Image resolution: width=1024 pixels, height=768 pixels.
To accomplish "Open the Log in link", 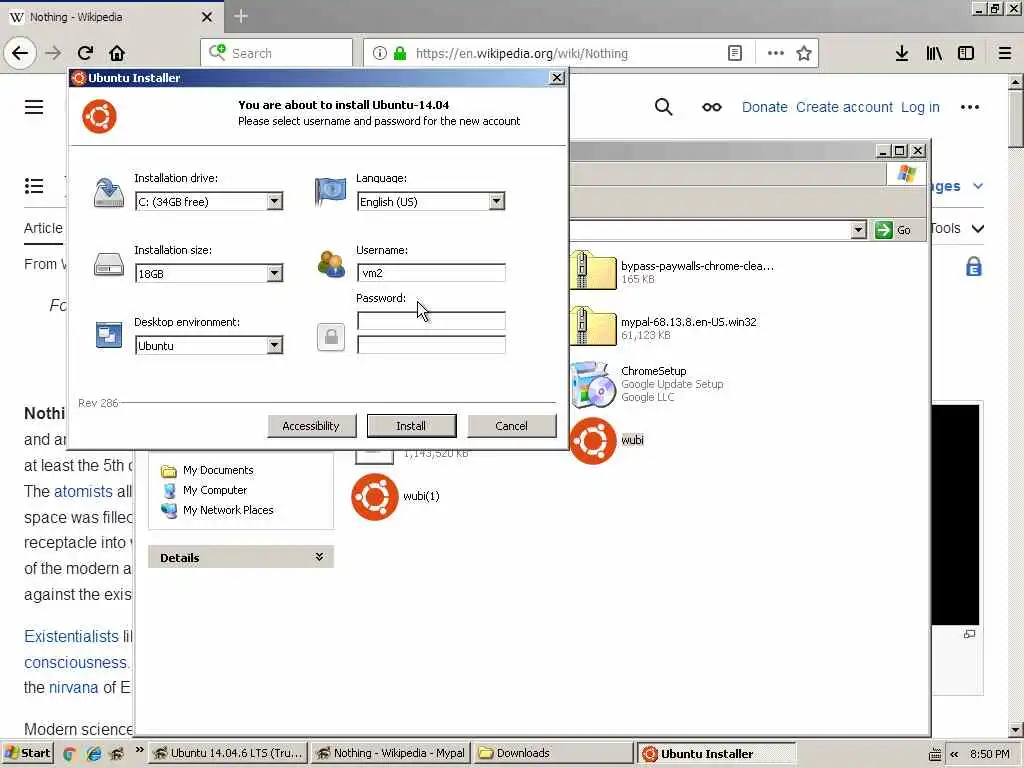I will point(920,107).
